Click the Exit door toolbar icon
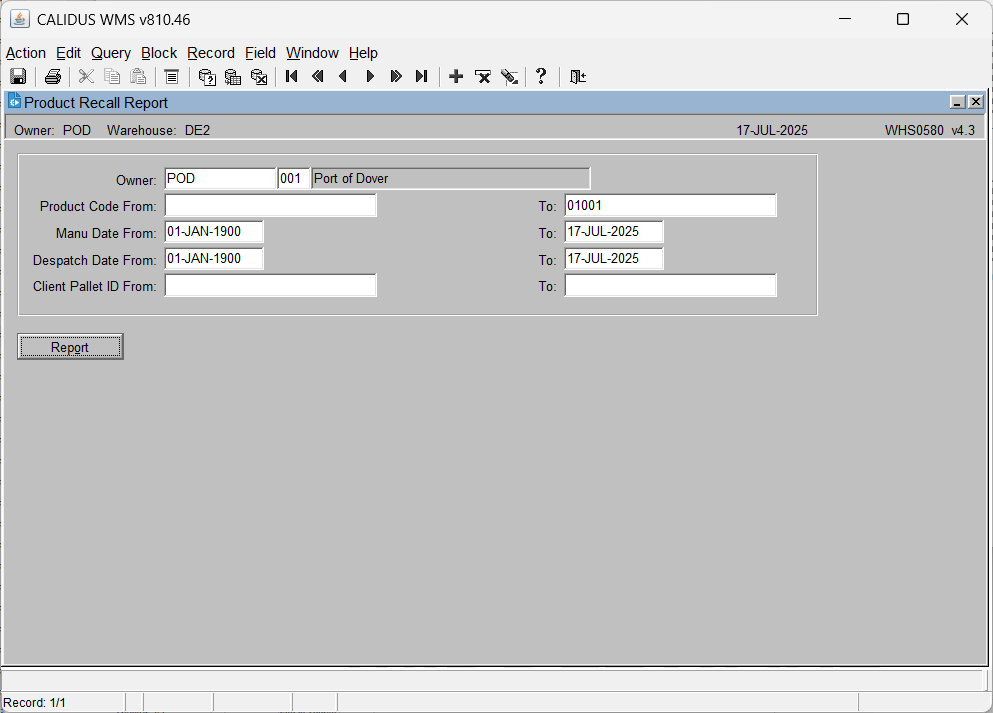This screenshot has width=993, height=713. pyautogui.click(x=578, y=77)
